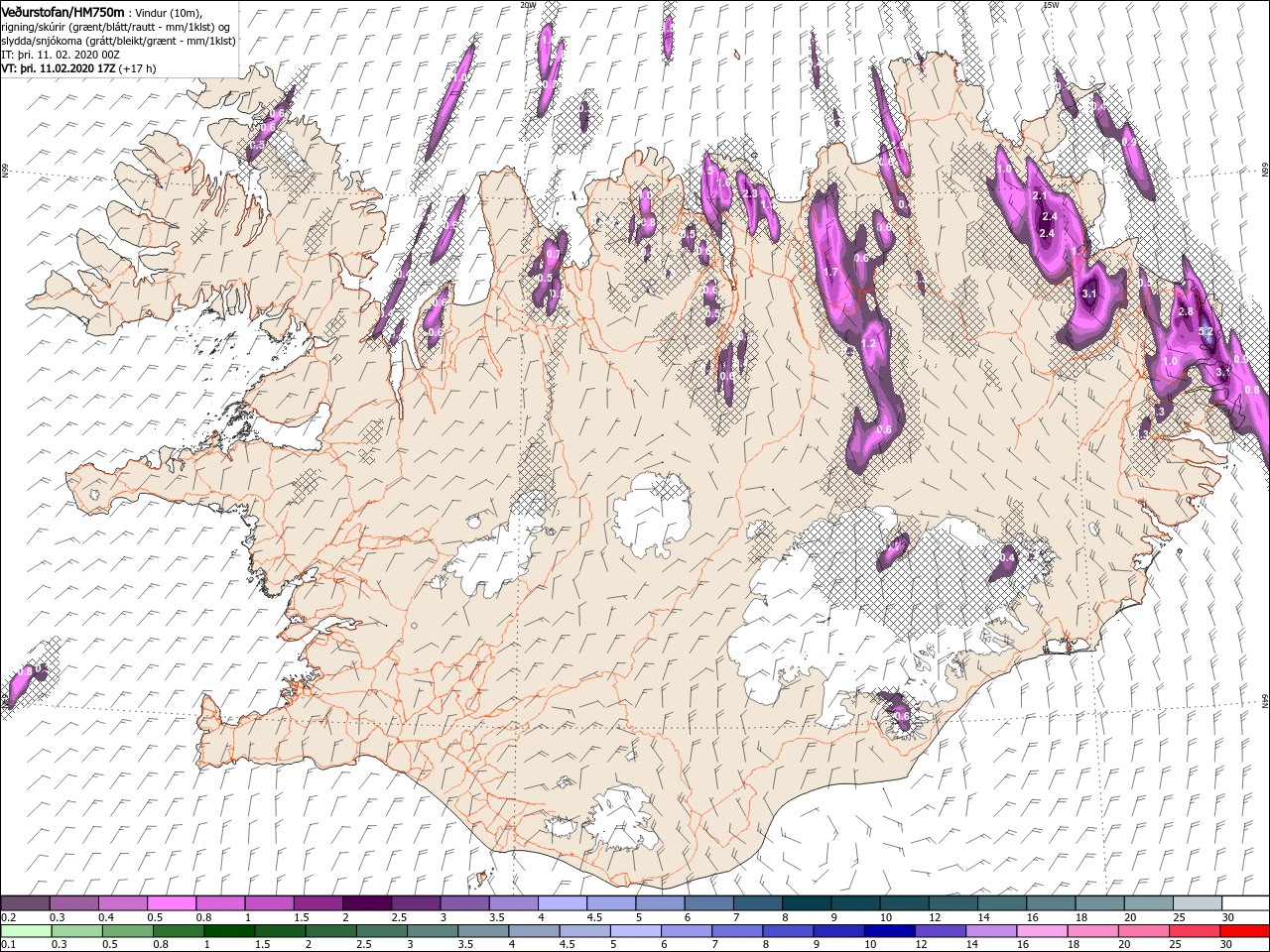Click the white Hofsjökull glacier area in central Iceland
Screen dimensions: 1270x952
pyautogui.click(x=652, y=515)
